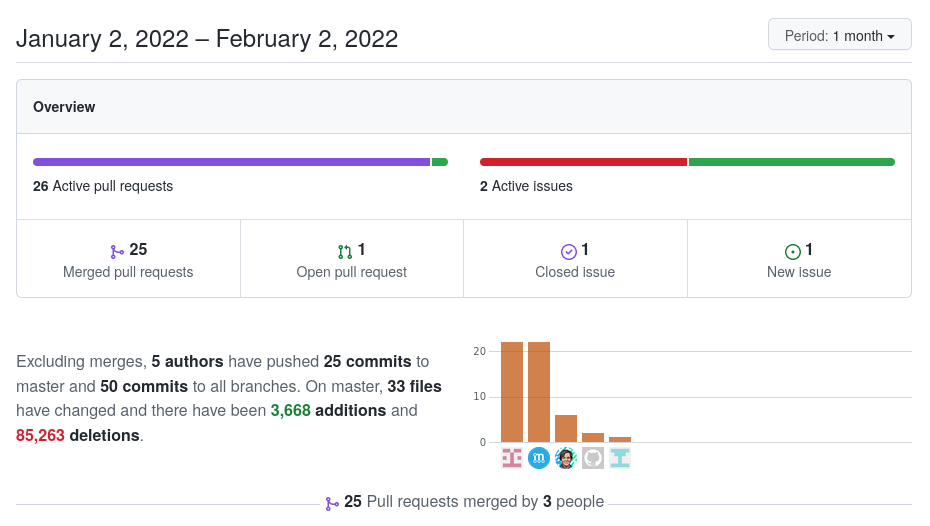The width and height of the screenshot is (930, 526).
Task: Click the purple closed issue checkmark icon
Action: tap(569, 251)
